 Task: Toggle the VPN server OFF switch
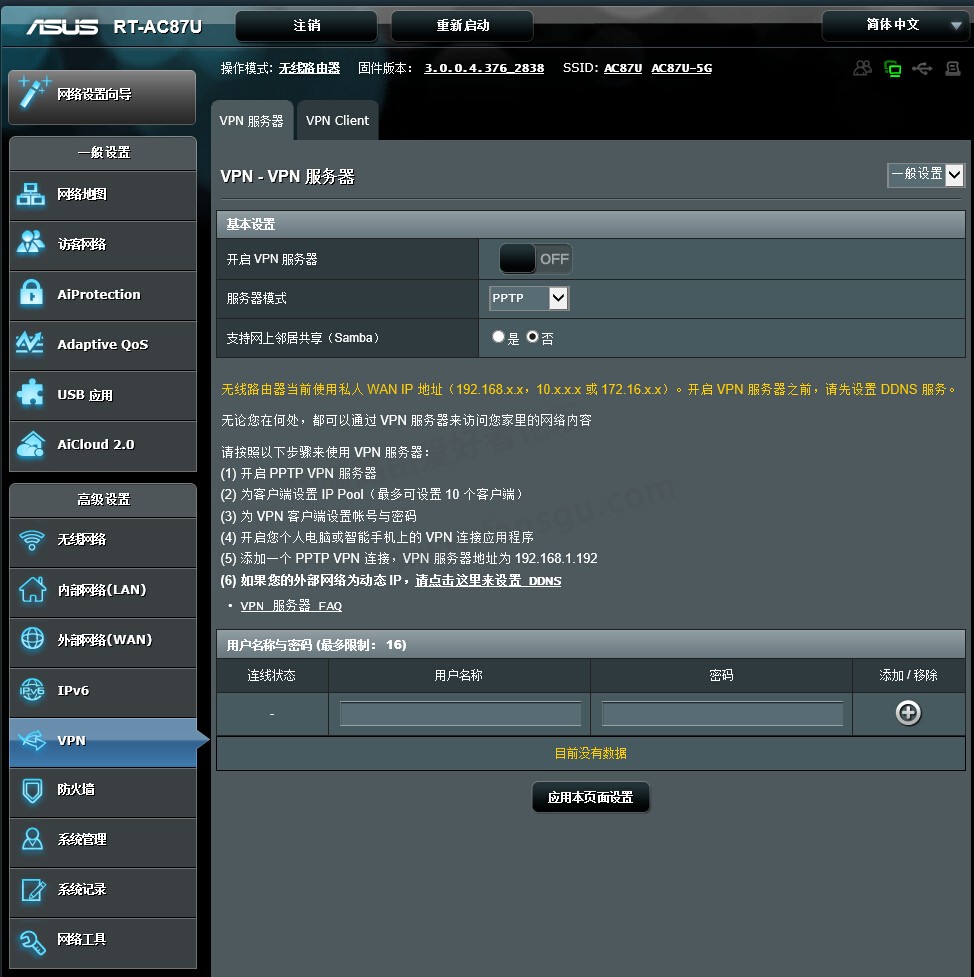536,259
